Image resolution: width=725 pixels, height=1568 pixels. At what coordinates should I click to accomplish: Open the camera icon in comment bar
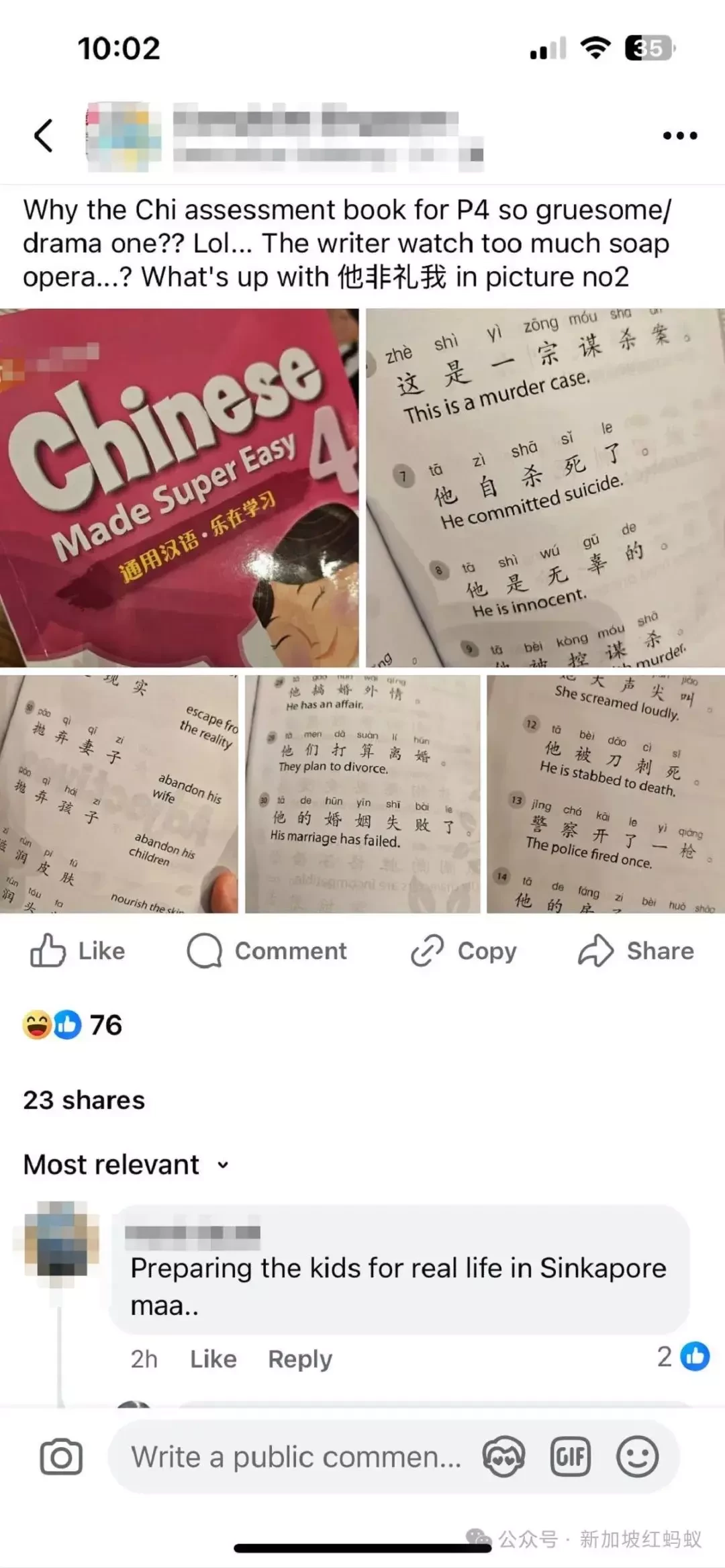coord(61,1457)
